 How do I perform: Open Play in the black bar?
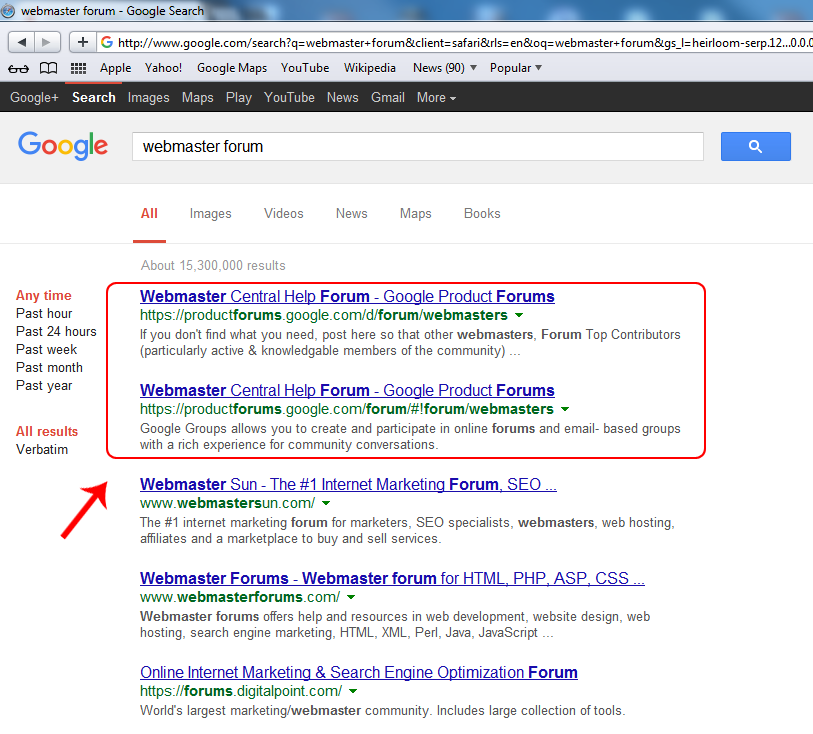click(239, 97)
